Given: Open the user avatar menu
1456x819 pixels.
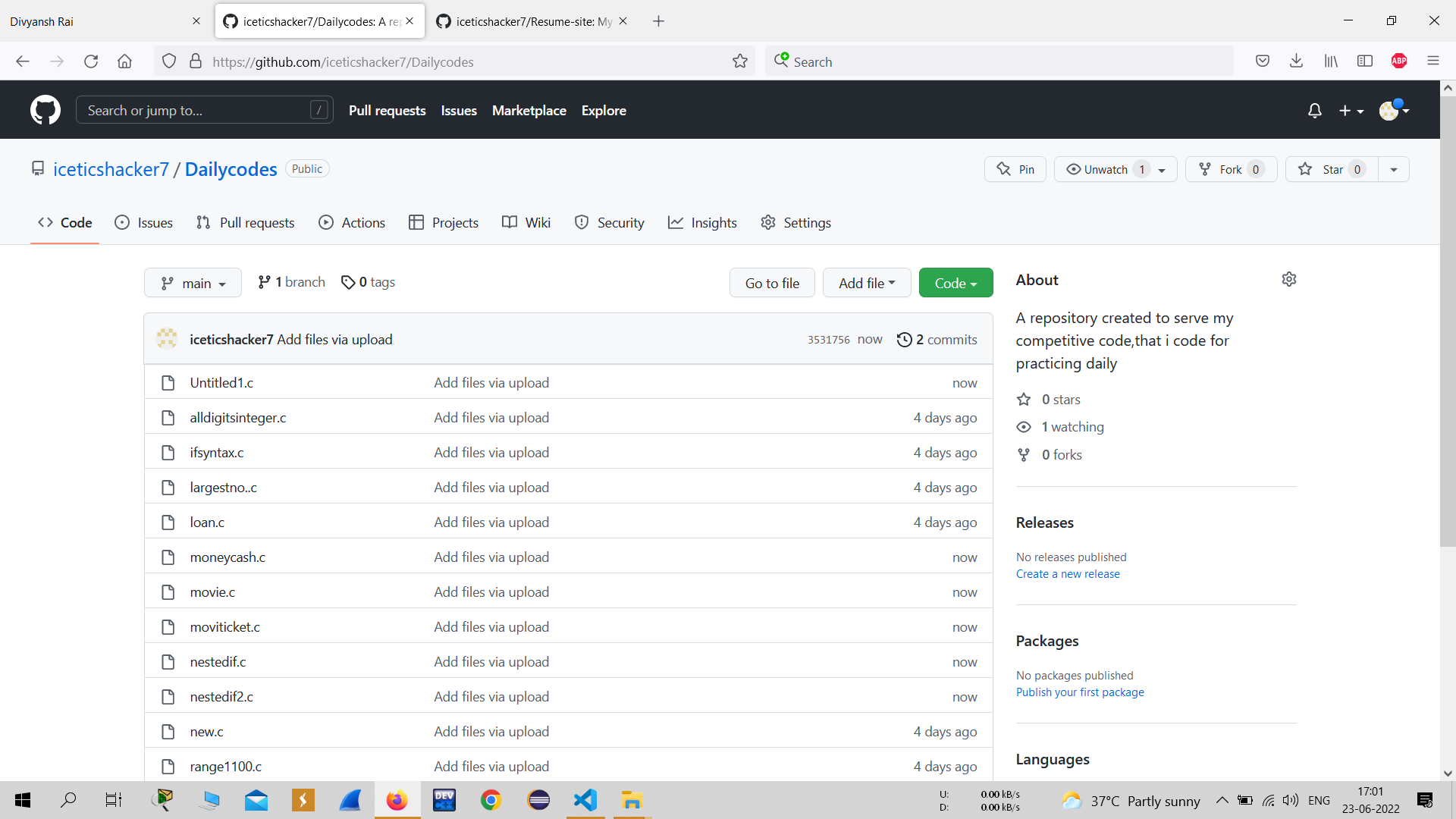Looking at the screenshot, I should click(1394, 111).
